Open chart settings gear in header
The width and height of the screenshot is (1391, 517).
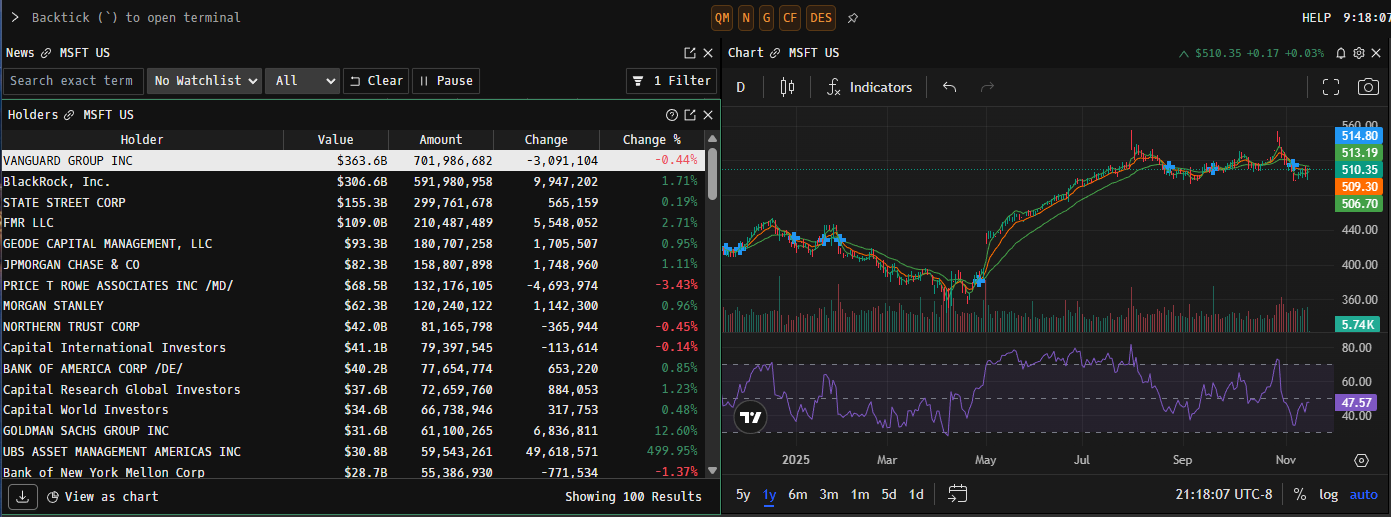click(1358, 53)
